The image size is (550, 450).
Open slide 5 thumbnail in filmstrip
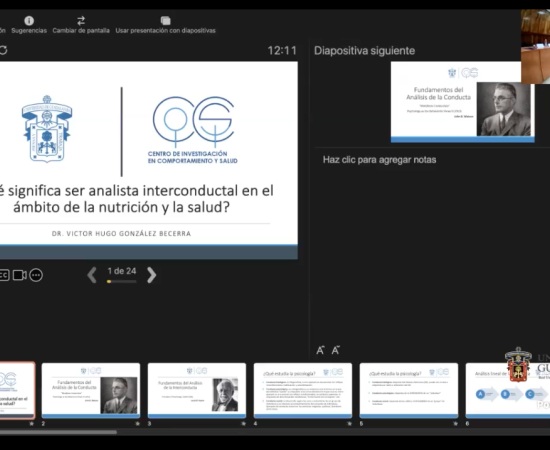pyautogui.click(x=409, y=390)
